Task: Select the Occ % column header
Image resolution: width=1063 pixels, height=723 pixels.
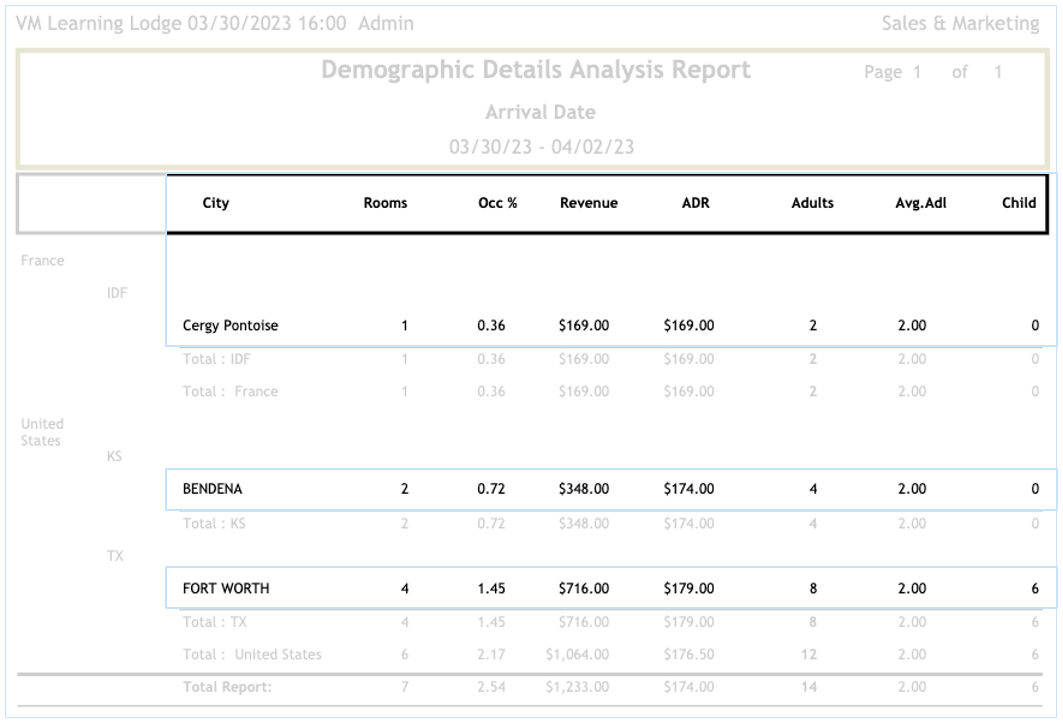Action: (497, 203)
